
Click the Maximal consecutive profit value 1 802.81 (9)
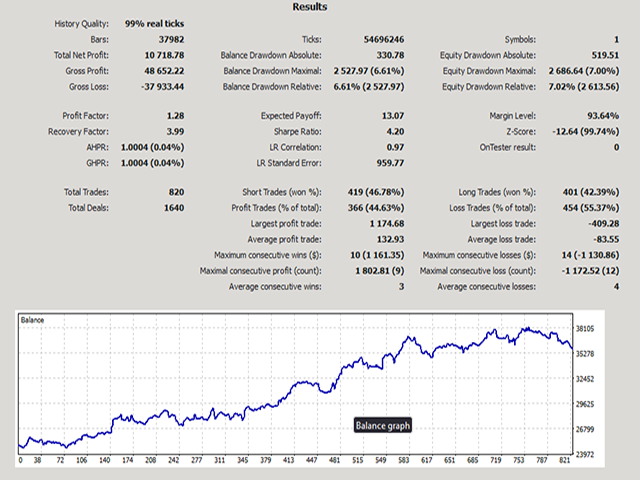click(380, 271)
